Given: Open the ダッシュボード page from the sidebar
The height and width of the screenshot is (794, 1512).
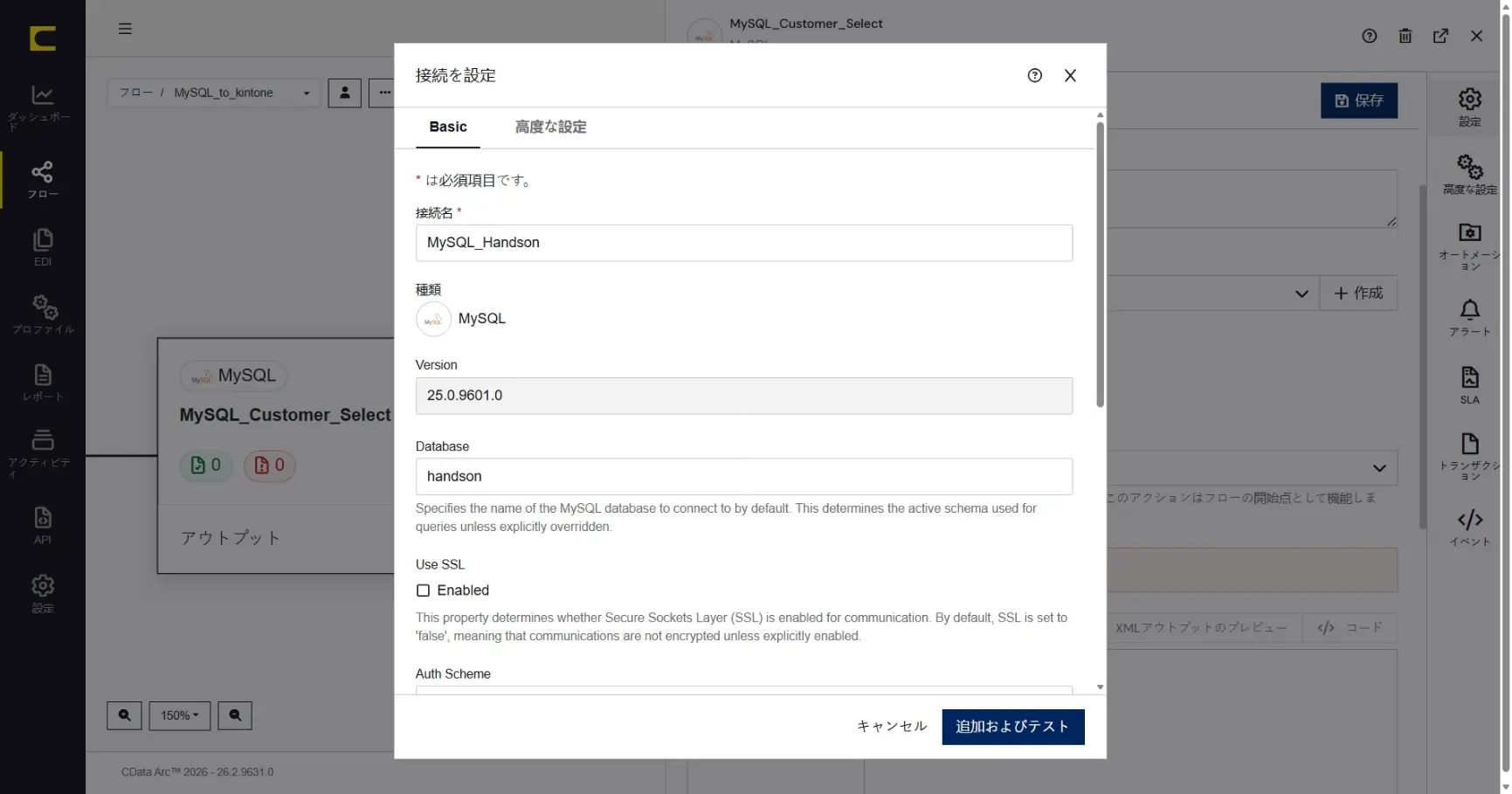Looking at the screenshot, I should point(42,107).
